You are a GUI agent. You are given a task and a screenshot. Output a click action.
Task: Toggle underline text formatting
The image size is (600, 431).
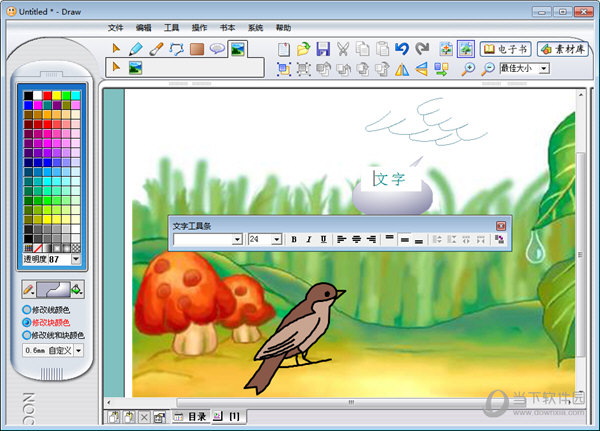click(324, 240)
